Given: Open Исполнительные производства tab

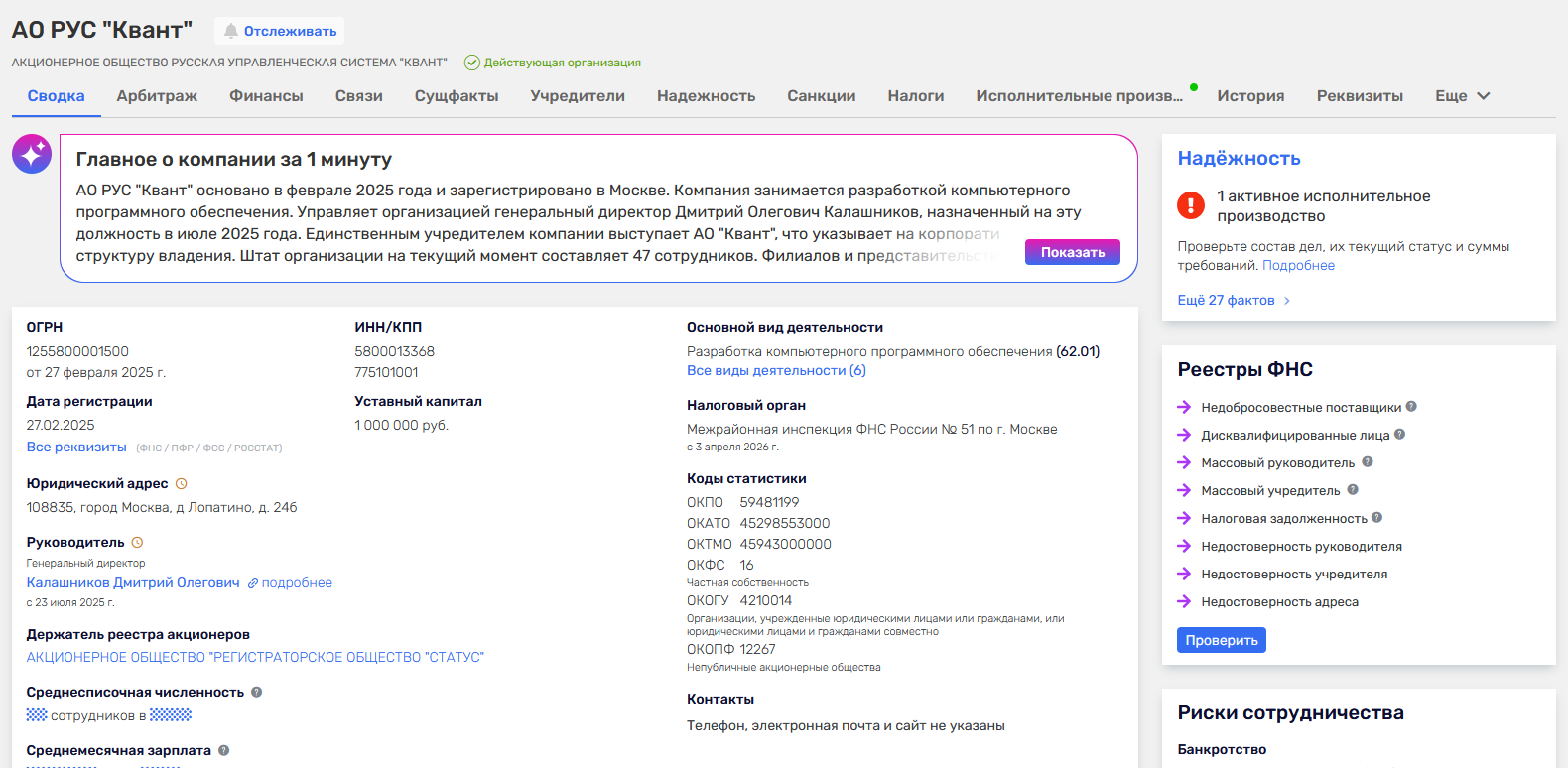Looking at the screenshot, I should coord(1079,96).
